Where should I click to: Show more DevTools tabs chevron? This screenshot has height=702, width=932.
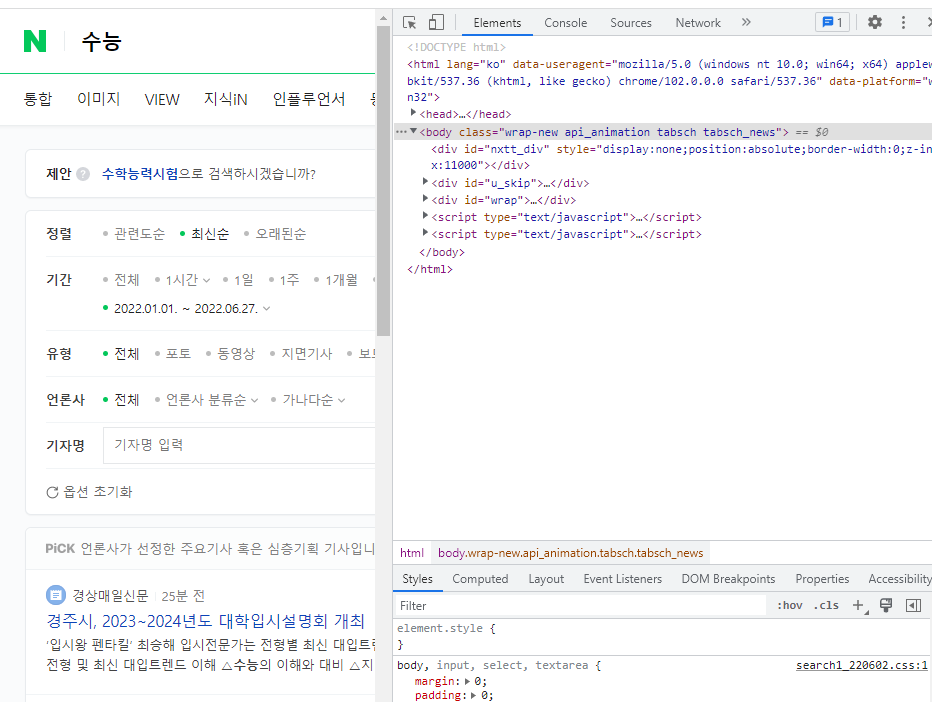746,23
